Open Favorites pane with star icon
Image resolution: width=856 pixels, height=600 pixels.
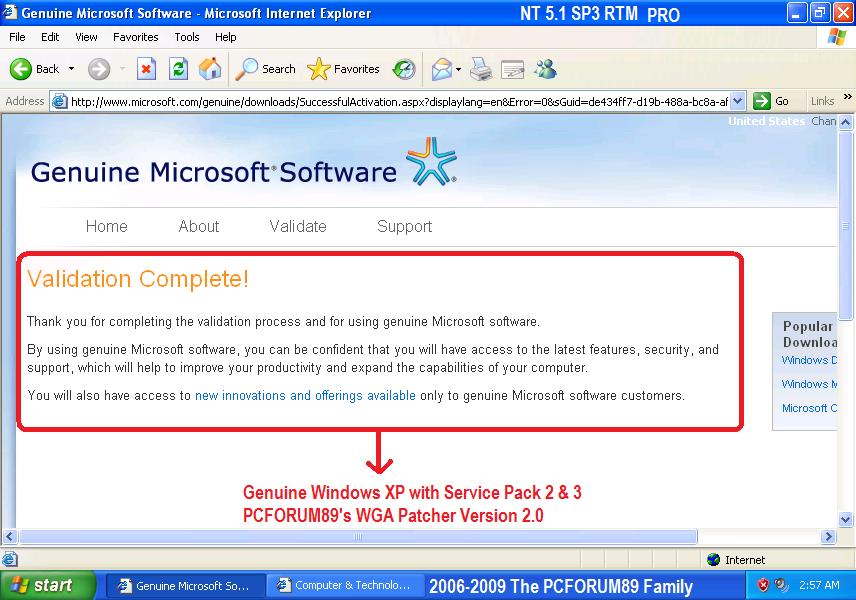click(x=343, y=69)
